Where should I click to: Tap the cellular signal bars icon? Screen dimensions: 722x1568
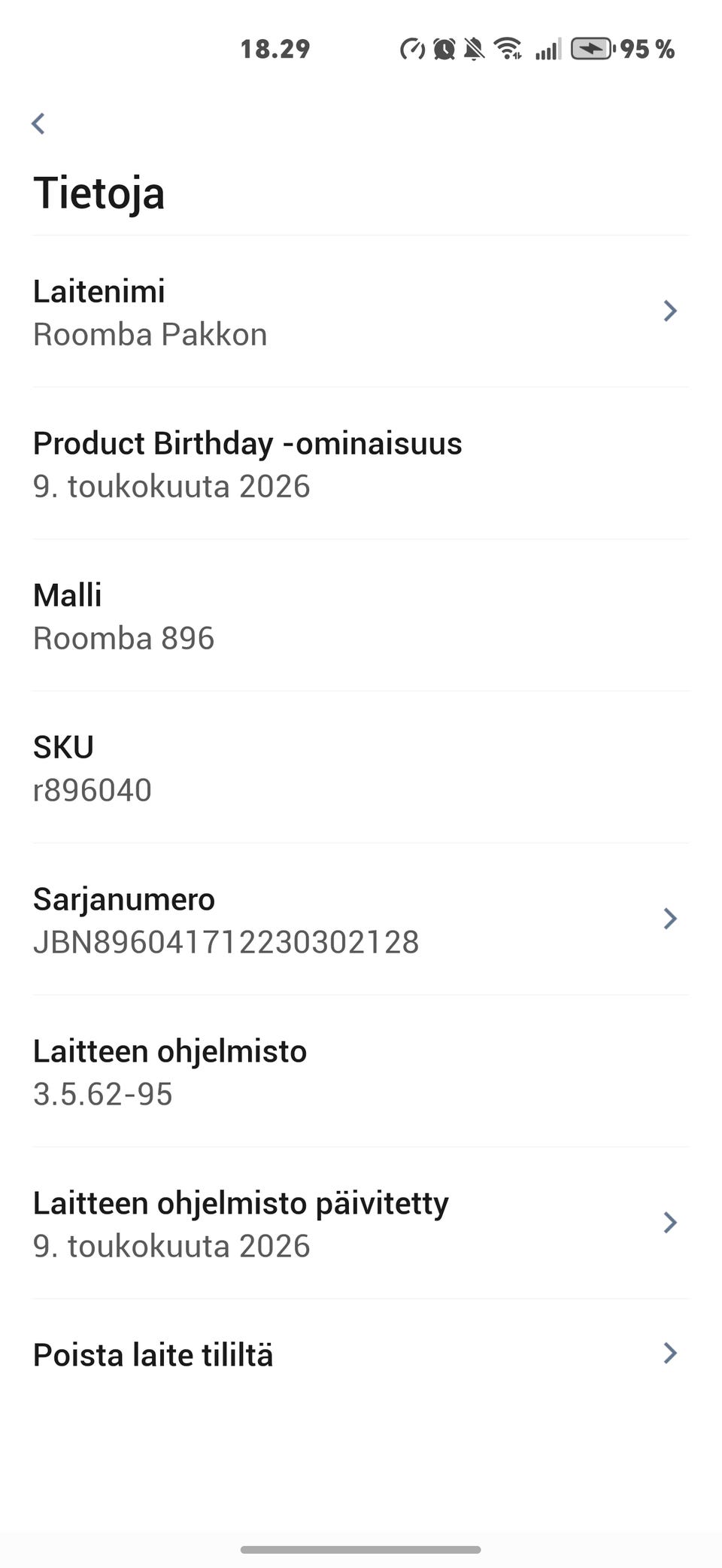(548, 50)
